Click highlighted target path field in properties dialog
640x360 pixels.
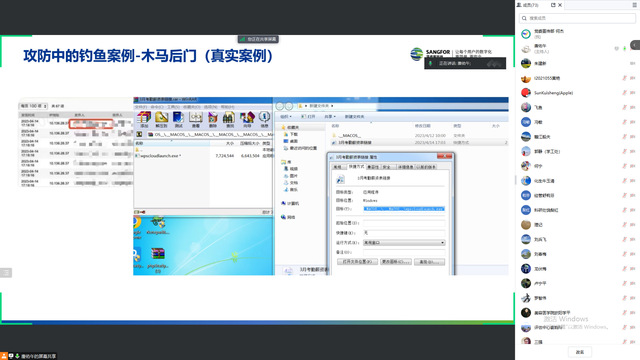[x=404, y=209]
